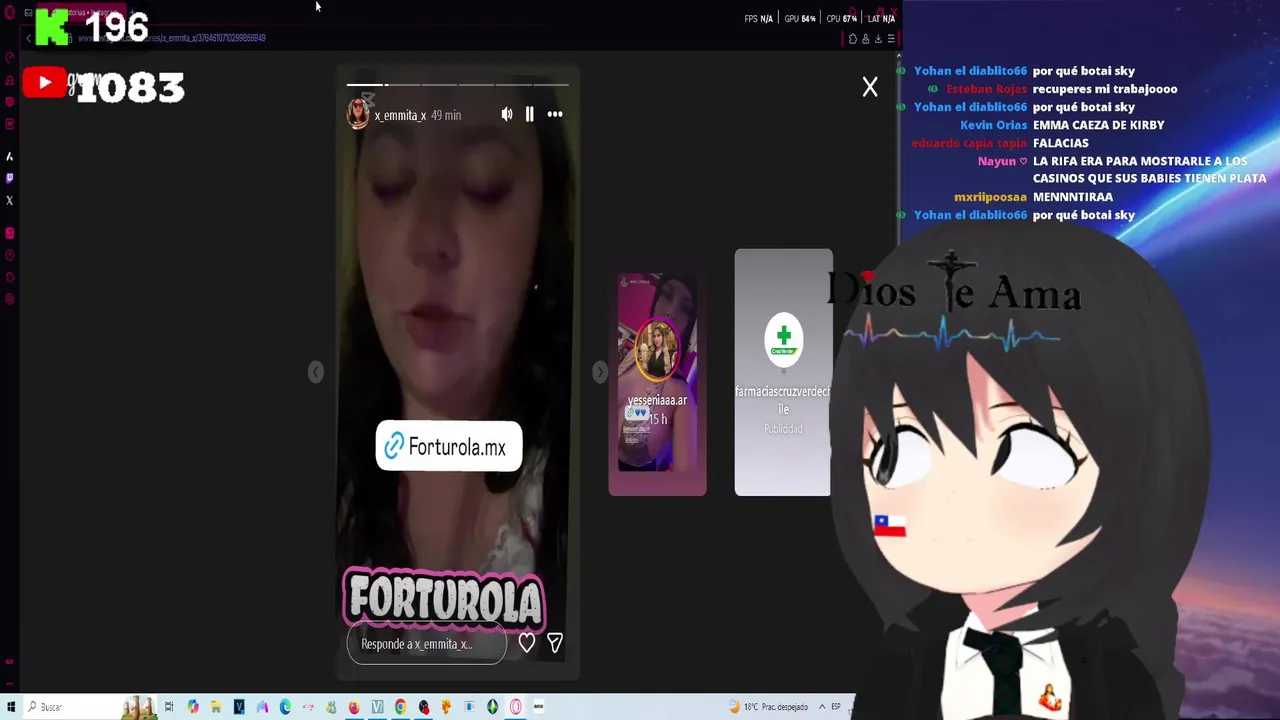Screen dimensions: 1280x720
Task: Share the story via paper-plane icon
Action: 555,643
